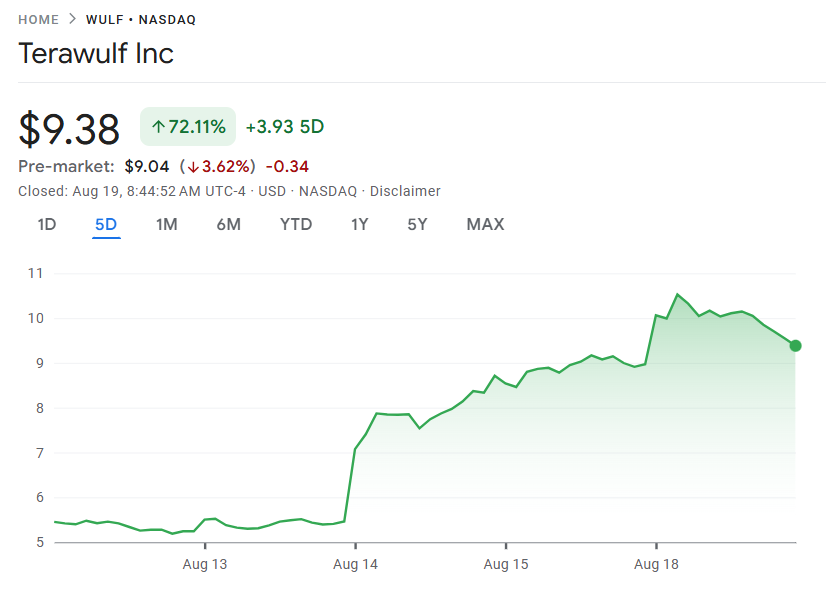This screenshot has width=826, height=597.
Task: Open the 5Y chart view
Action: (417, 224)
